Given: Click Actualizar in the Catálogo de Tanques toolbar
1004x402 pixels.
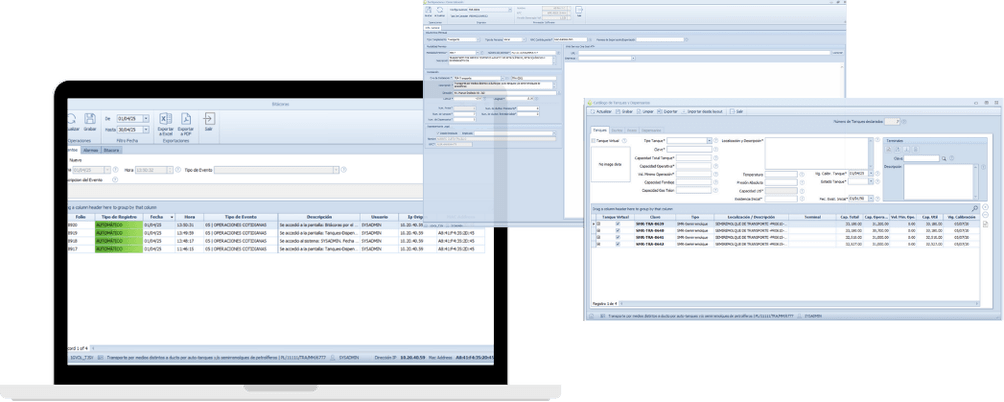Looking at the screenshot, I should [606, 112].
